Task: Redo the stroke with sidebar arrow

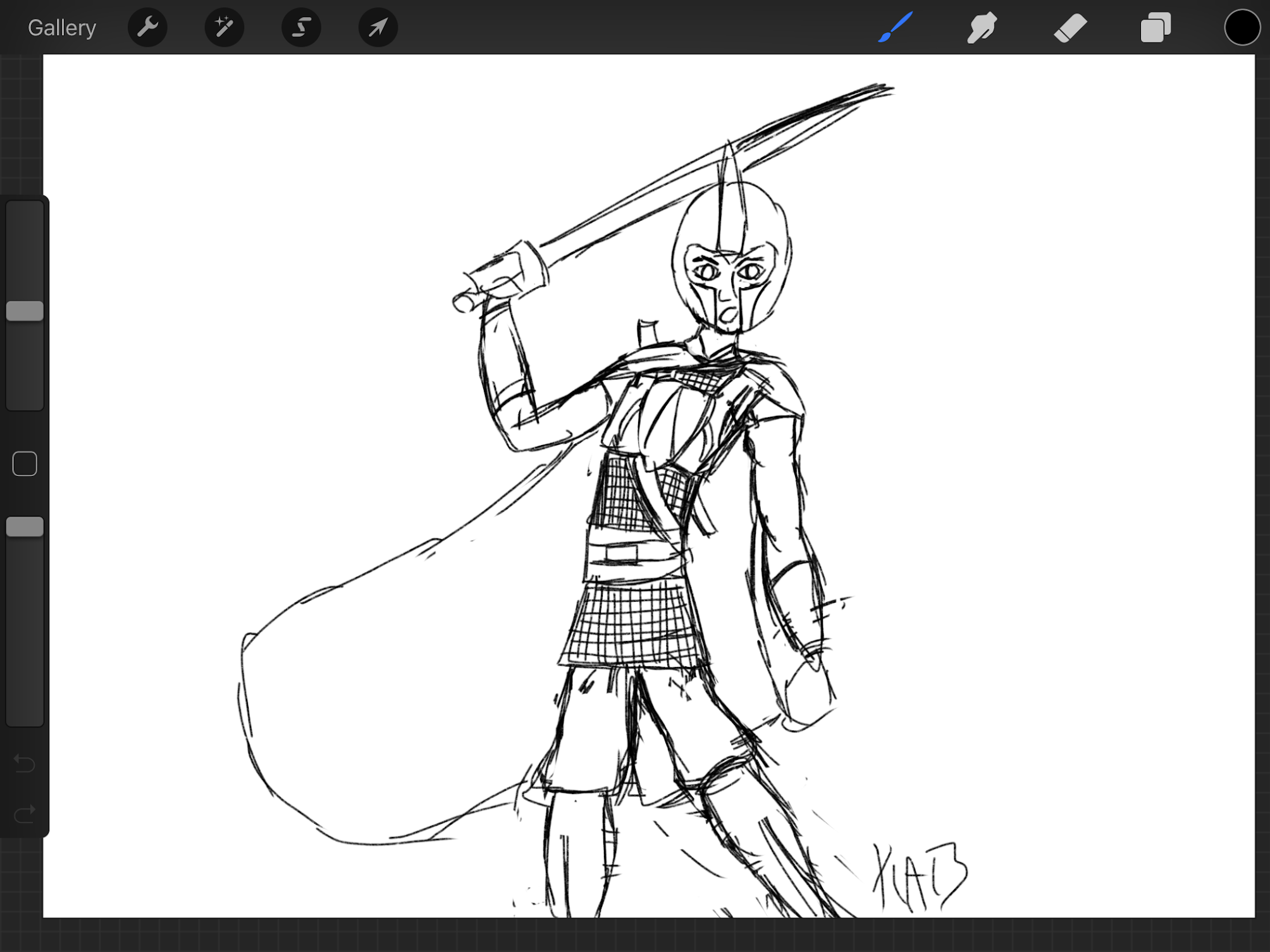Action: pyautogui.click(x=25, y=814)
